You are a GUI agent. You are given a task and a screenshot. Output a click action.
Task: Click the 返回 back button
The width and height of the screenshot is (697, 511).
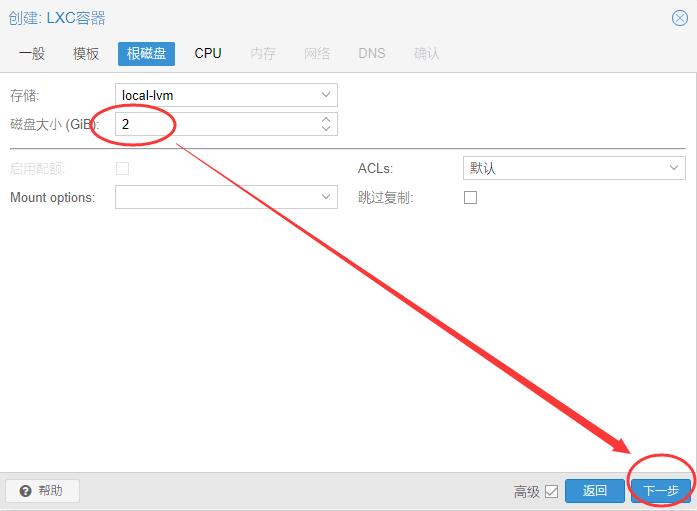pyautogui.click(x=594, y=491)
